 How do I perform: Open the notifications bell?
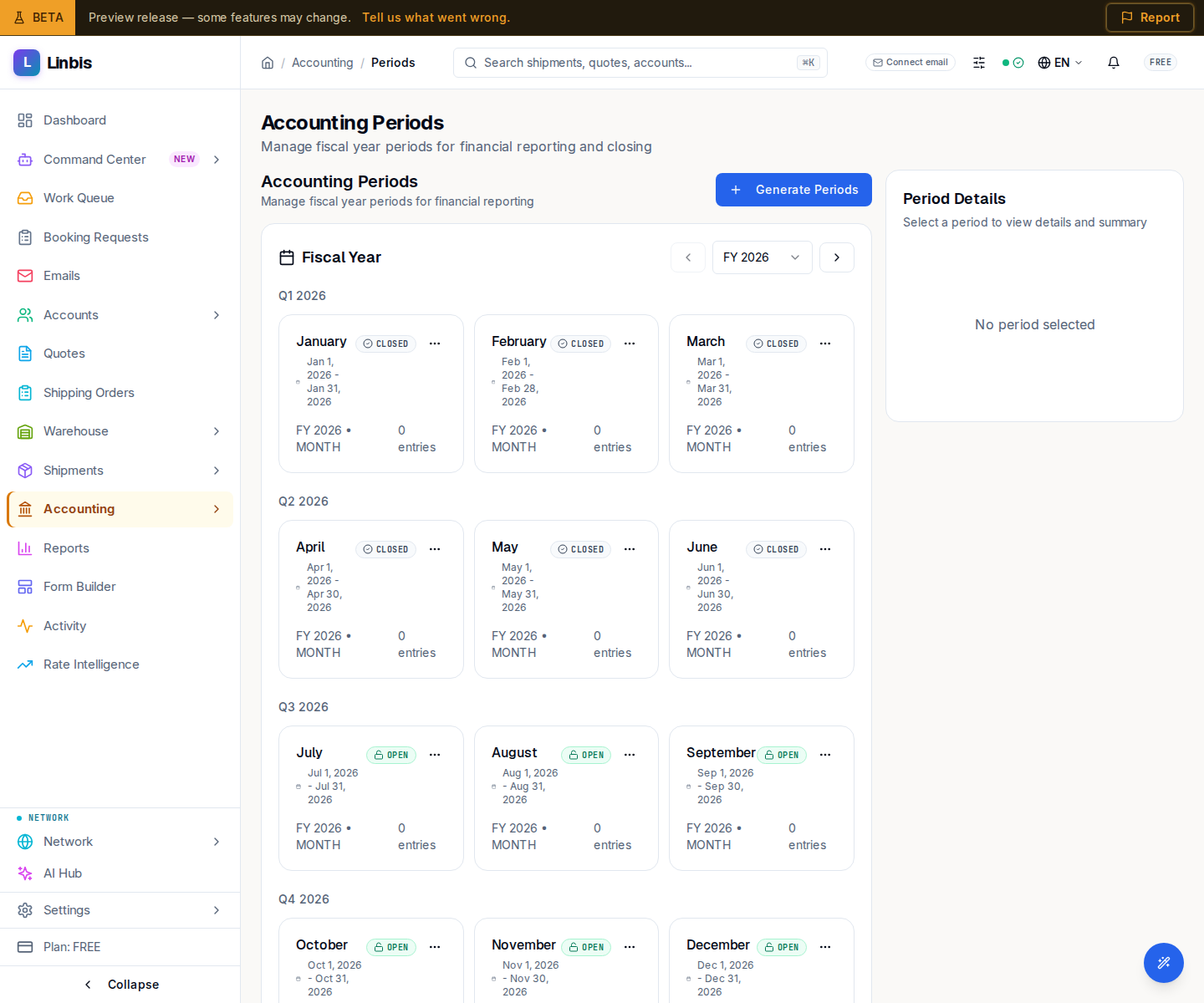click(1114, 63)
